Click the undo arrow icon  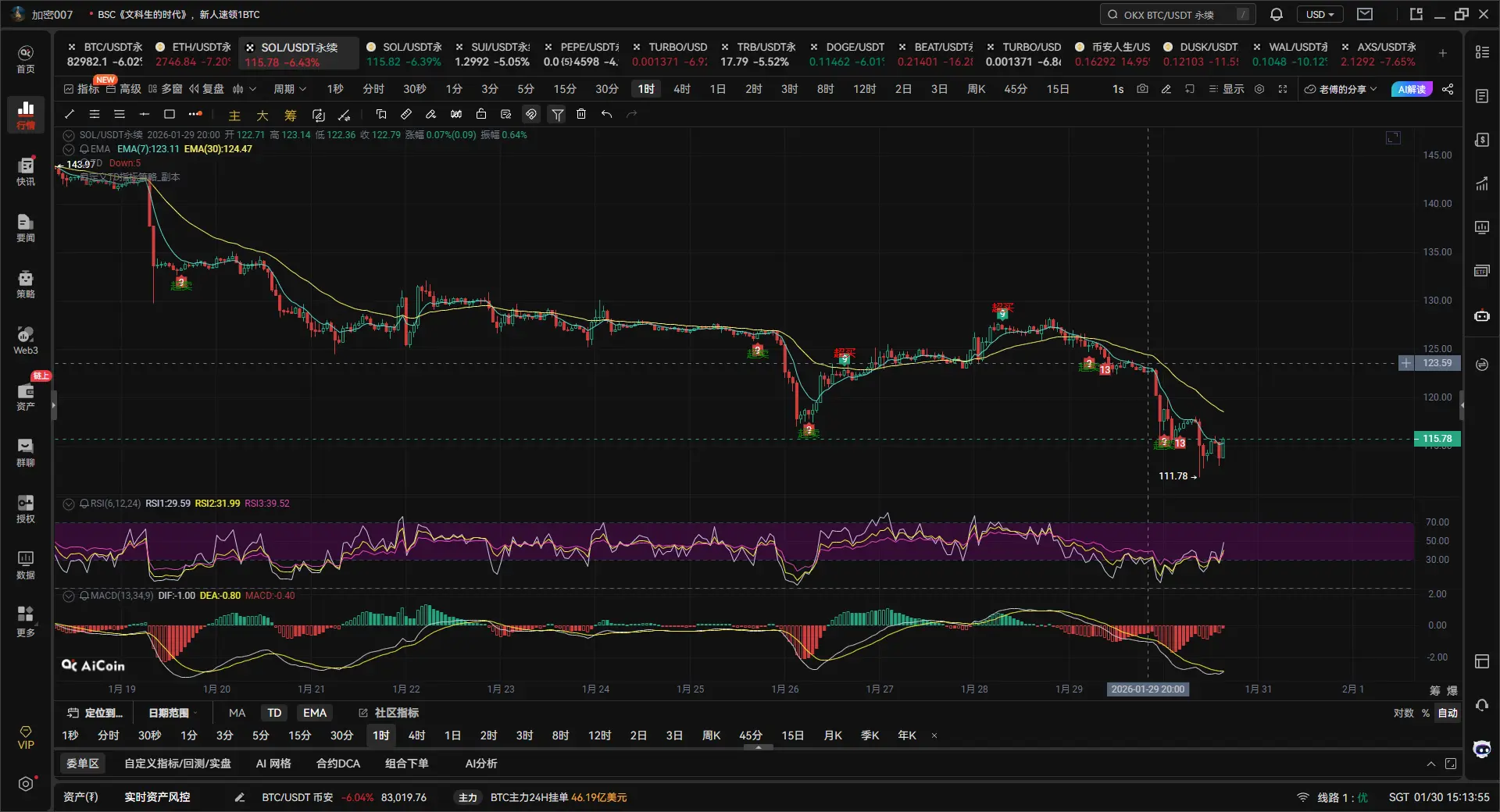coord(606,114)
